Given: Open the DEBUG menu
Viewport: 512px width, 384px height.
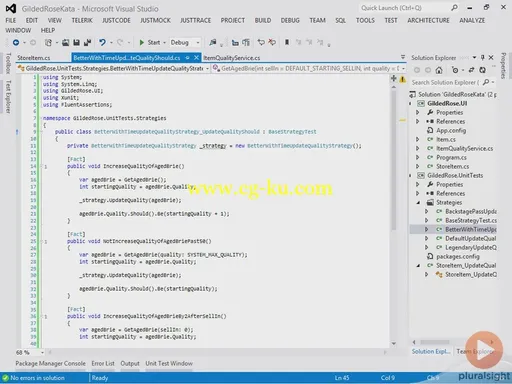Looking at the screenshot, I should coord(290,20).
